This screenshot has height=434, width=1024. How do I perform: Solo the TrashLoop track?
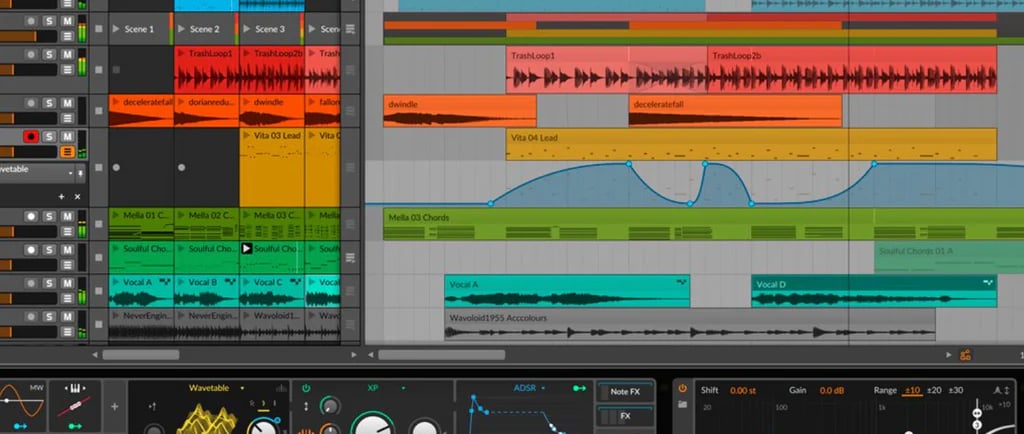coord(50,54)
